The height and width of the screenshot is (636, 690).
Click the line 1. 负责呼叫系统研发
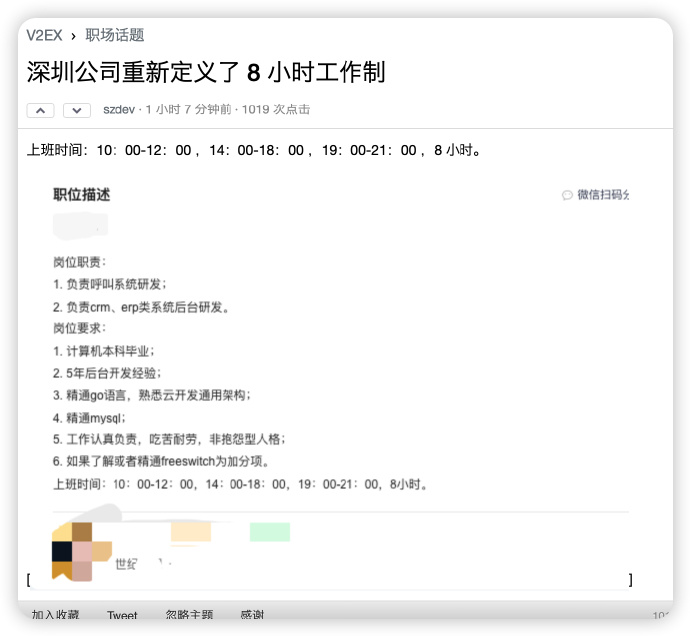(x=110, y=284)
